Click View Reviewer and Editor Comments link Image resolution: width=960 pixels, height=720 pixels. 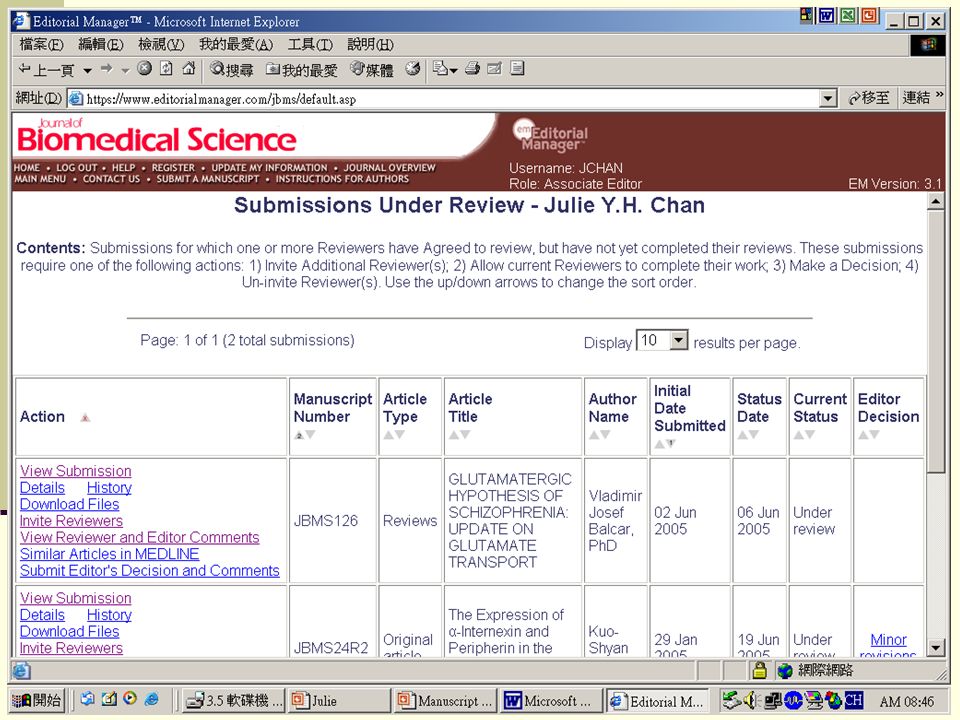139,537
